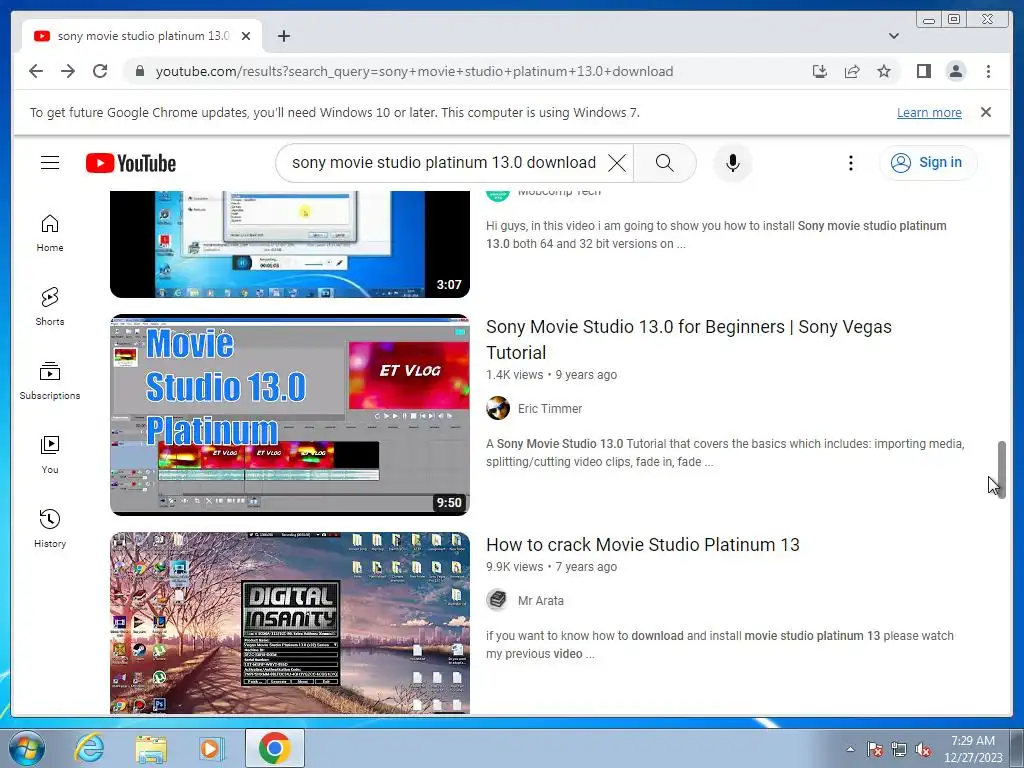Sign in to YouTube

(x=928, y=163)
